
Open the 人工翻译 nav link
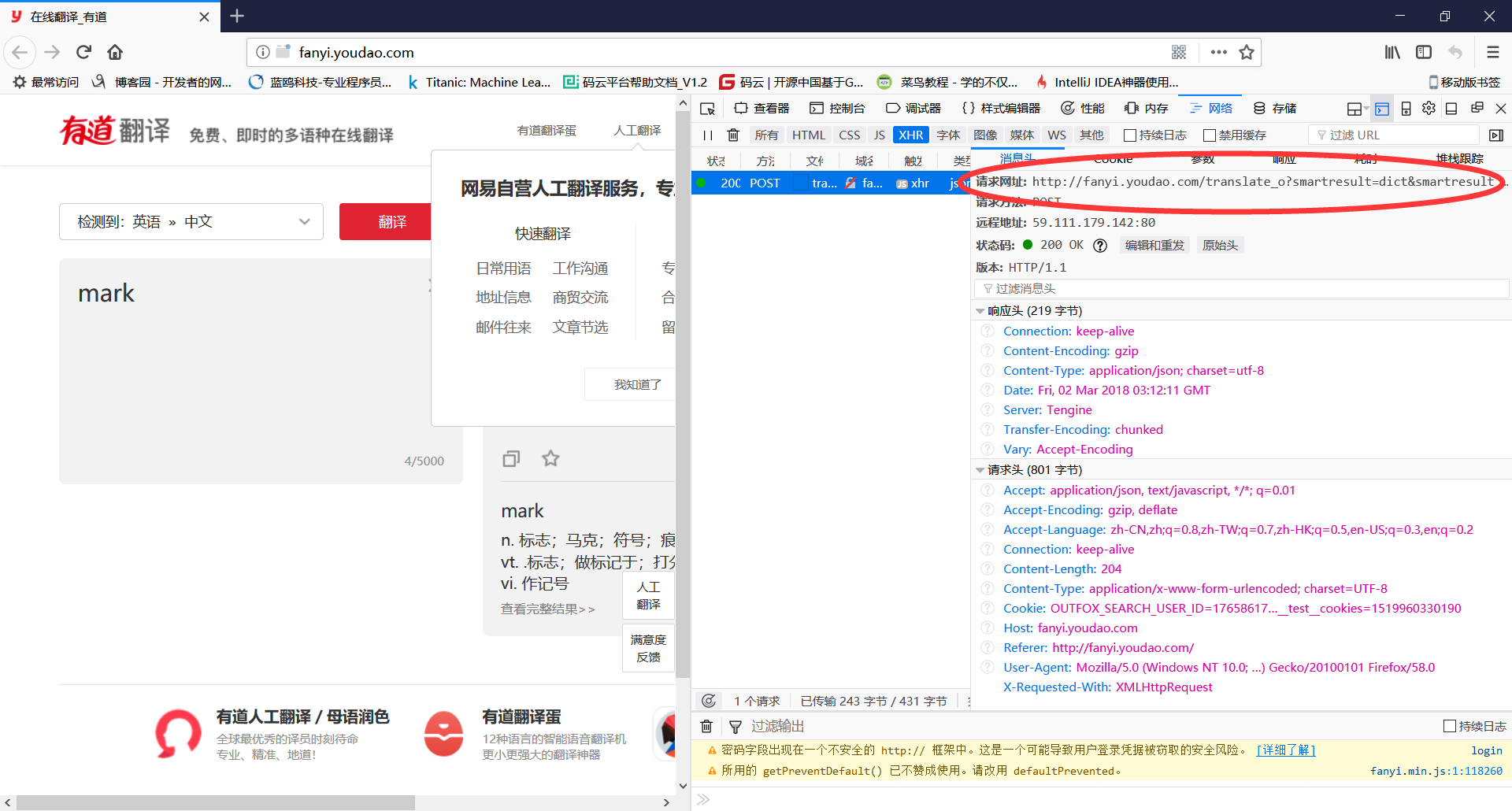[637, 131]
